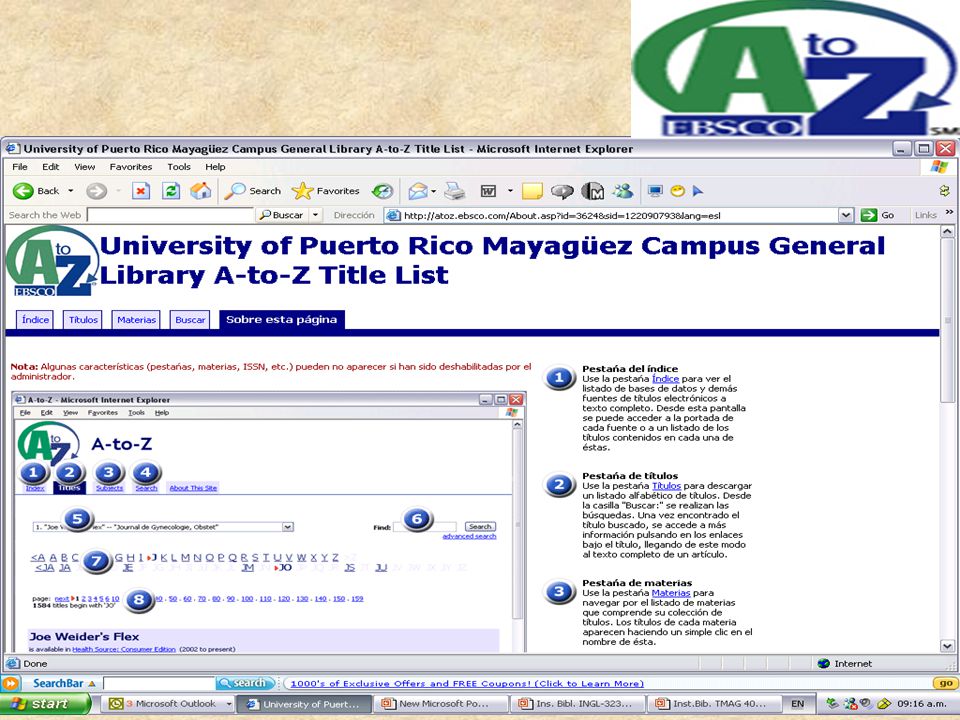Click the Buscar toolbar search button
This screenshot has width=960, height=720.
(x=282, y=215)
